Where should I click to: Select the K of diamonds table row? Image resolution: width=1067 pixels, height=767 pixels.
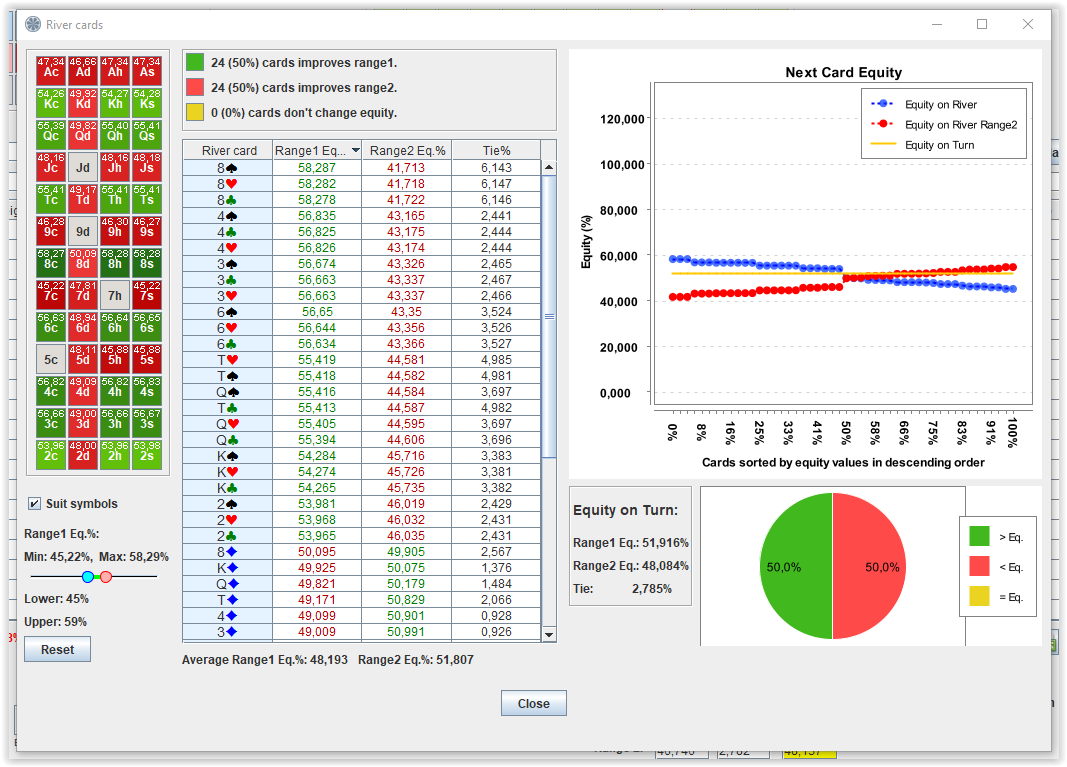pos(362,568)
